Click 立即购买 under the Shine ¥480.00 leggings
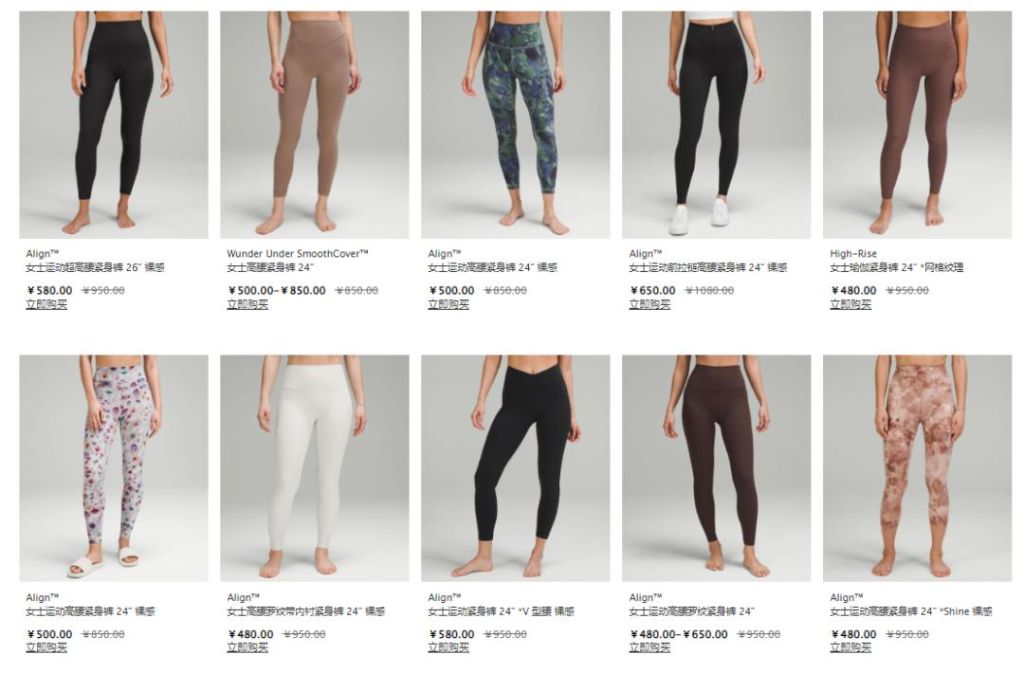The width and height of the screenshot is (1024, 673). (851, 648)
